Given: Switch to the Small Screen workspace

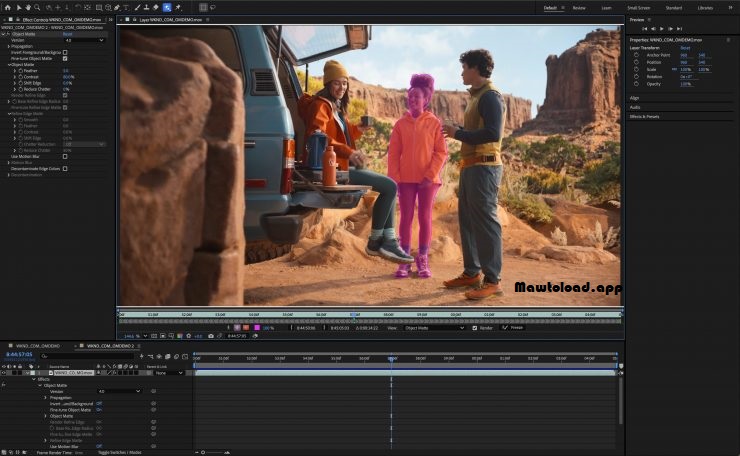Looking at the screenshot, I should (639, 8).
